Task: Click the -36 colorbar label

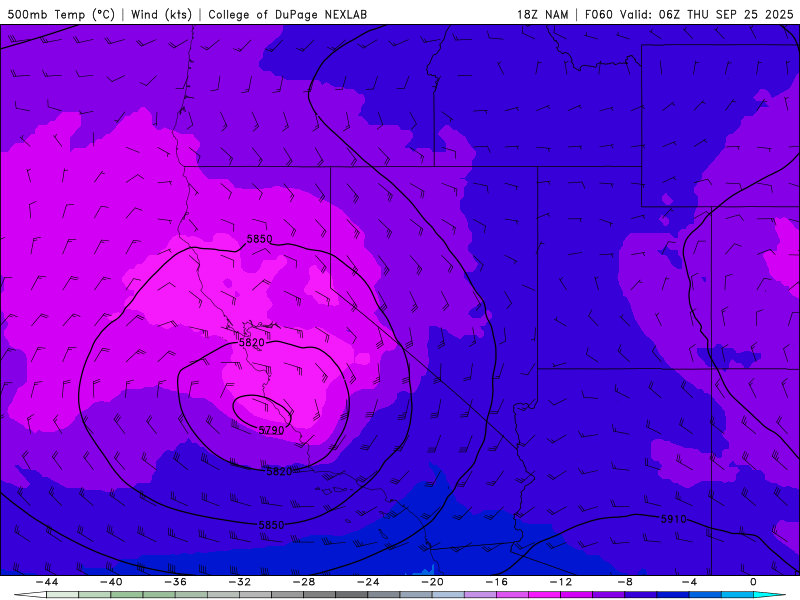Action: (x=175, y=582)
